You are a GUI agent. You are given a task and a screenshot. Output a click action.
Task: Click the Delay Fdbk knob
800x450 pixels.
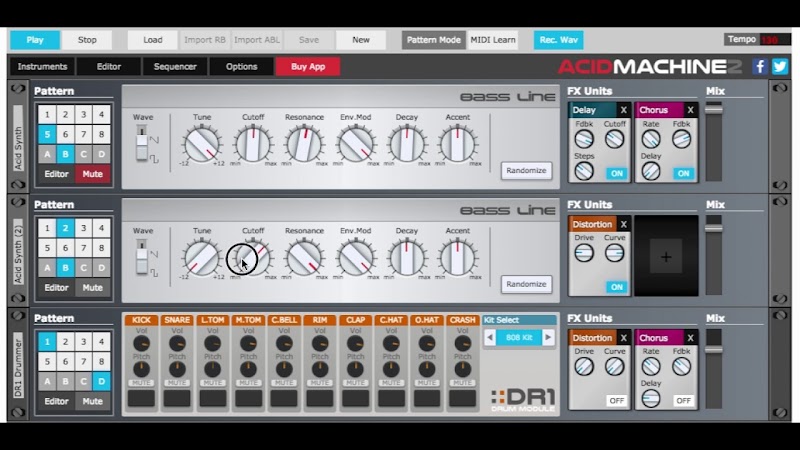[x=584, y=139]
